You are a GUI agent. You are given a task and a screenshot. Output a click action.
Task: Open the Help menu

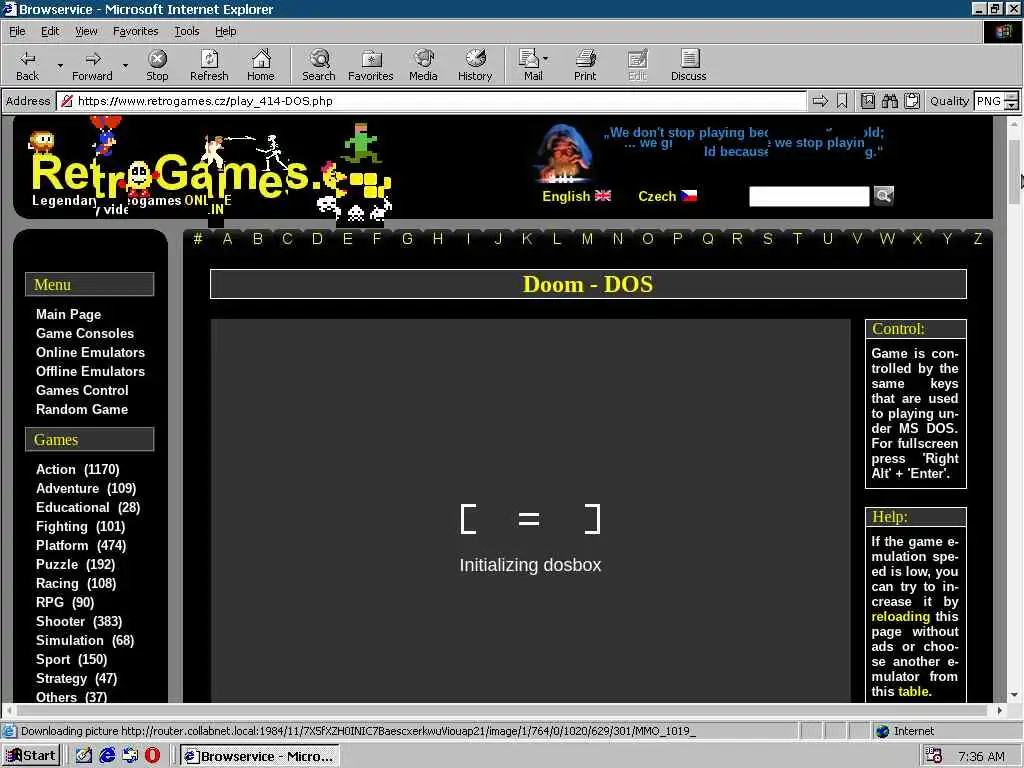tap(225, 31)
